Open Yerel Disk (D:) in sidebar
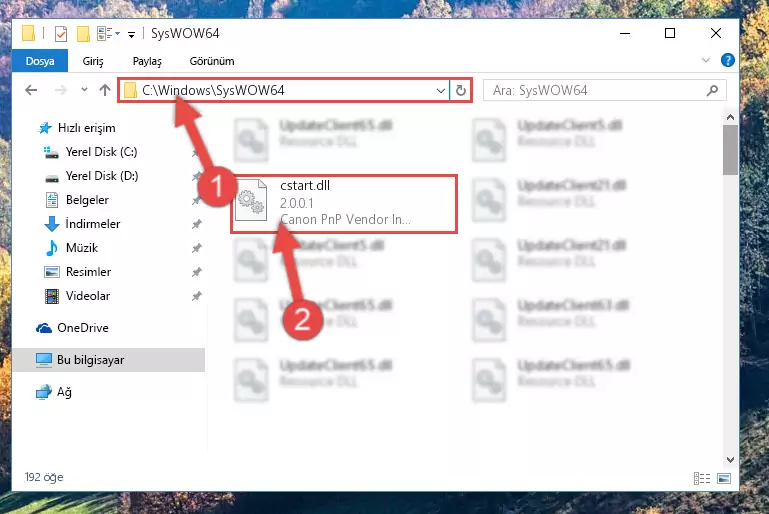This screenshot has height=514, width=769. (x=102, y=176)
